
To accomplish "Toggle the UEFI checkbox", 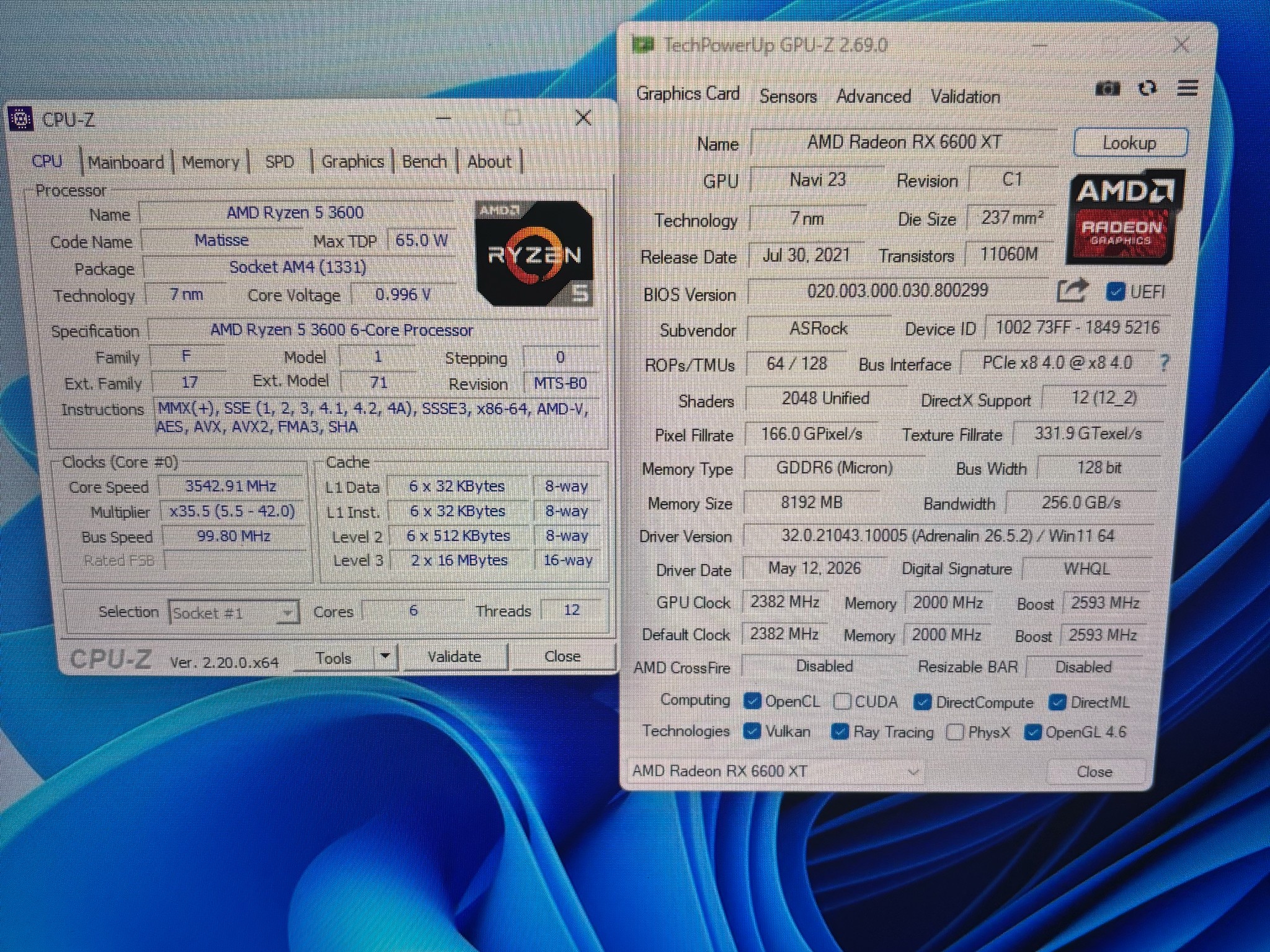I will point(1115,291).
